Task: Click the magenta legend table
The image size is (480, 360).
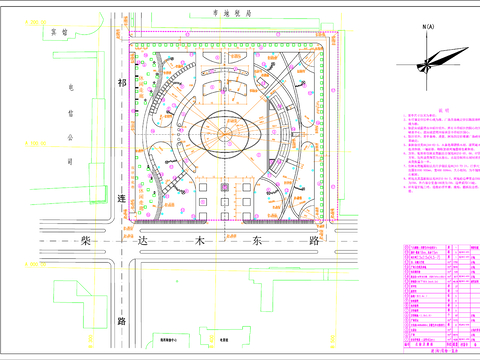Action: point(441,298)
